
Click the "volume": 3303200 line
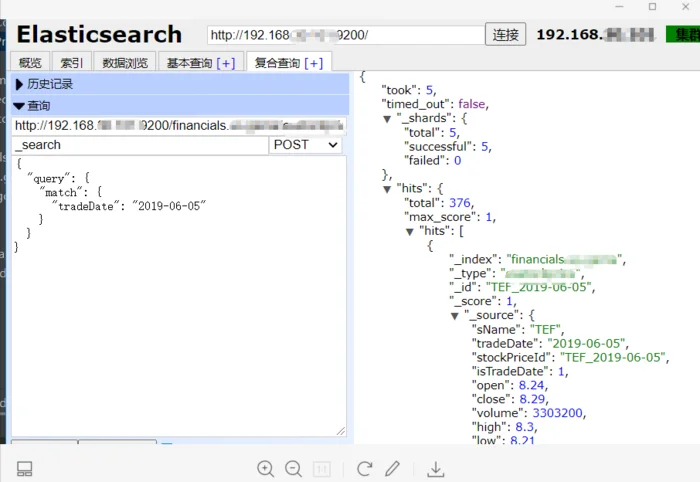tap(529, 413)
